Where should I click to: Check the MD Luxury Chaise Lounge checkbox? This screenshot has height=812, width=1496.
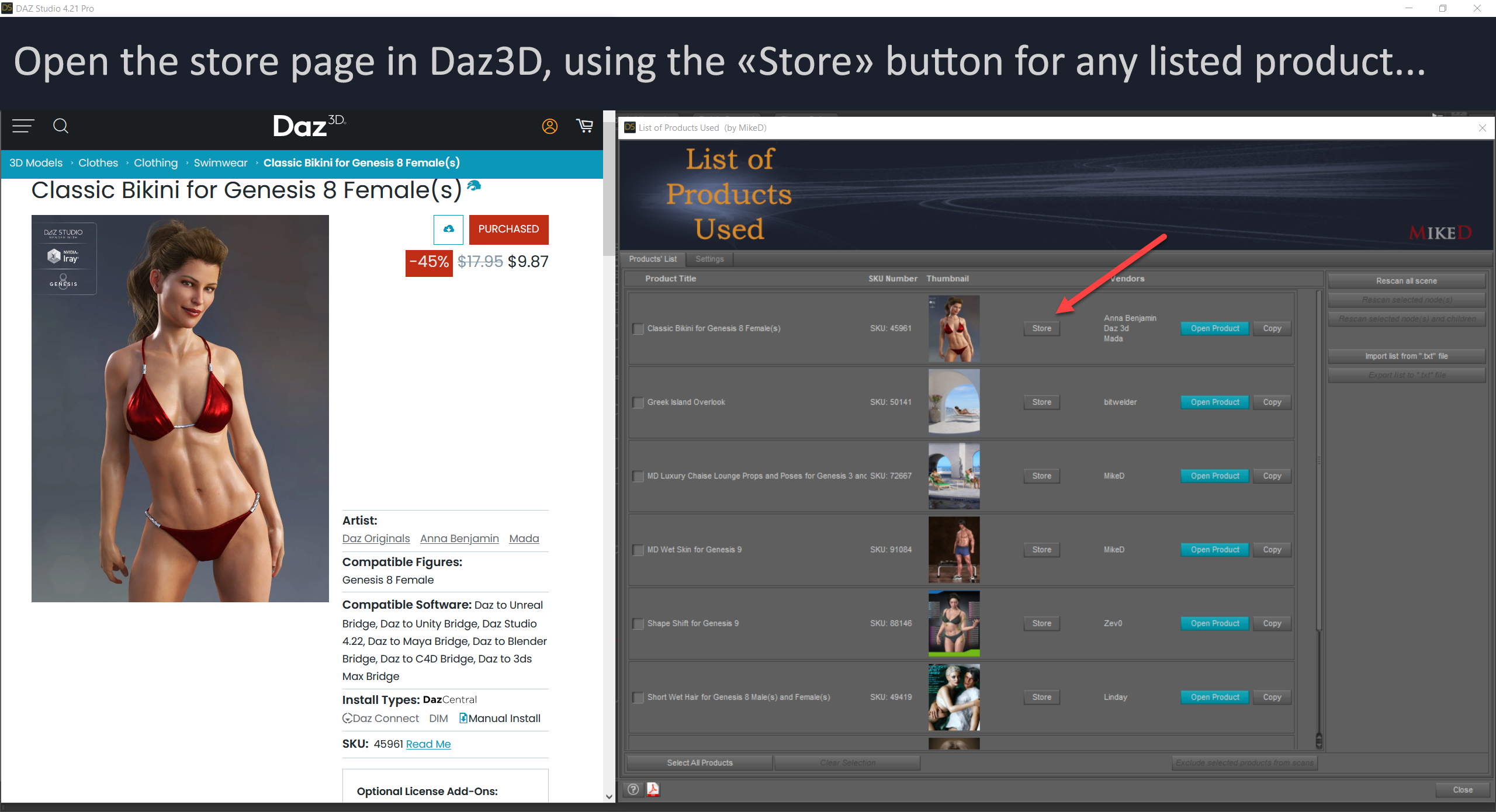click(x=638, y=476)
